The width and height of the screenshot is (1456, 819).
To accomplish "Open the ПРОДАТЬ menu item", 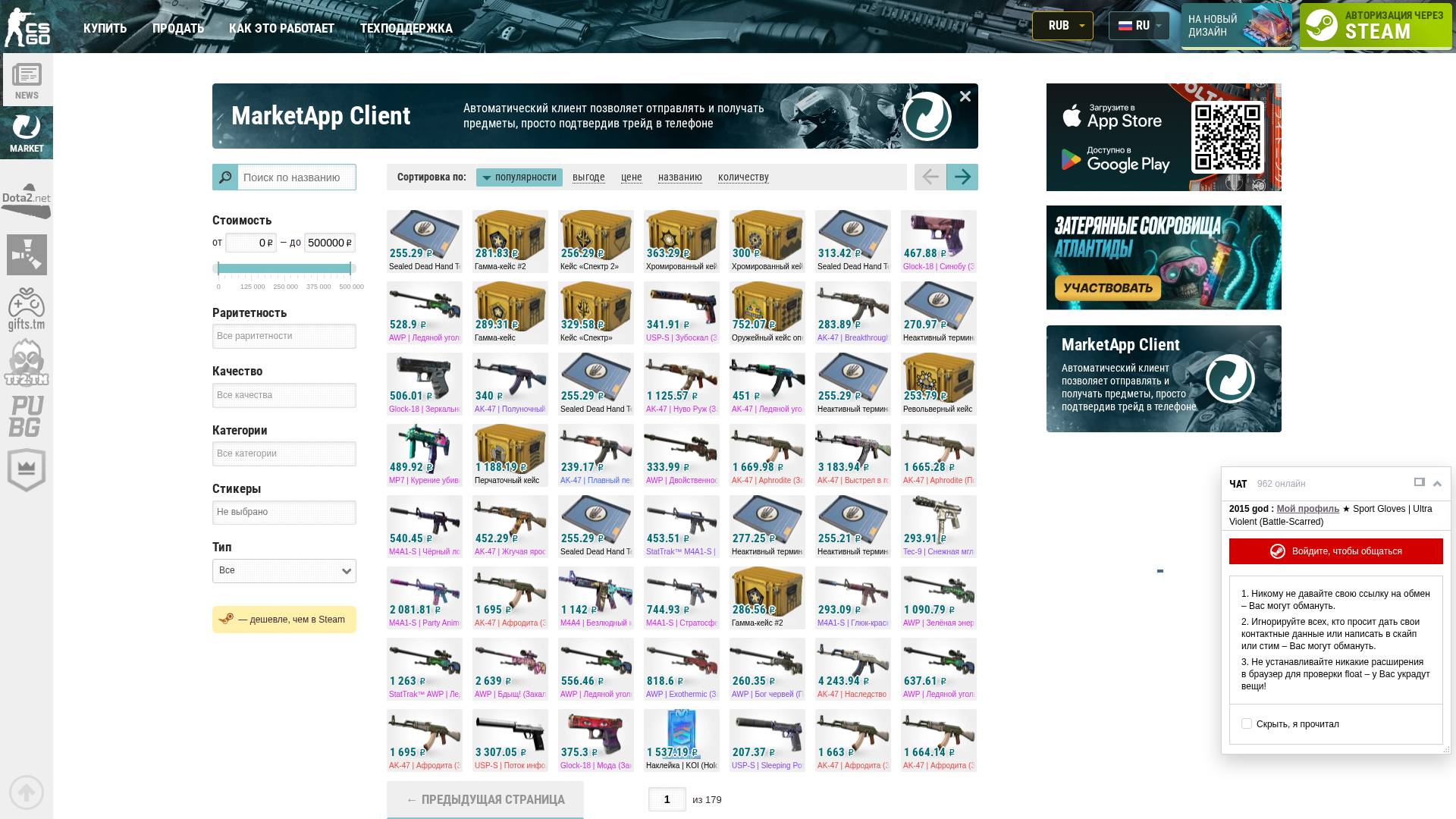I will tap(178, 28).
